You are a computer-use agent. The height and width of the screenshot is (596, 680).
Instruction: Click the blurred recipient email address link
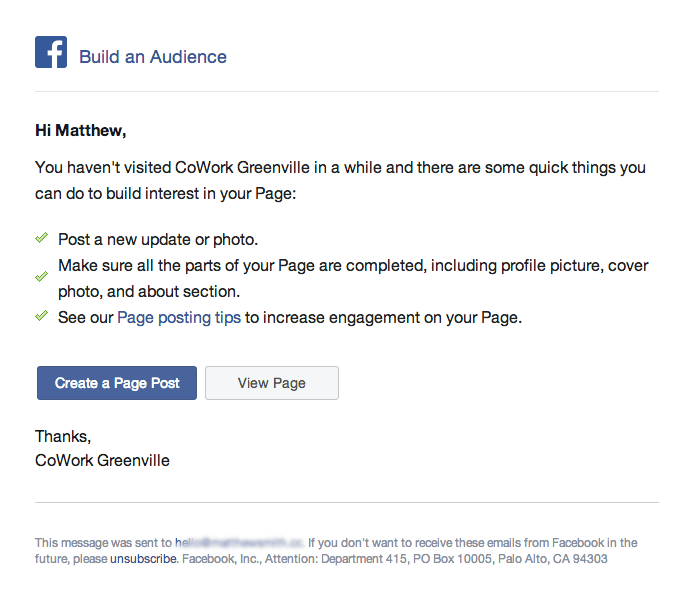pyautogui.click(x=239, y=543)
